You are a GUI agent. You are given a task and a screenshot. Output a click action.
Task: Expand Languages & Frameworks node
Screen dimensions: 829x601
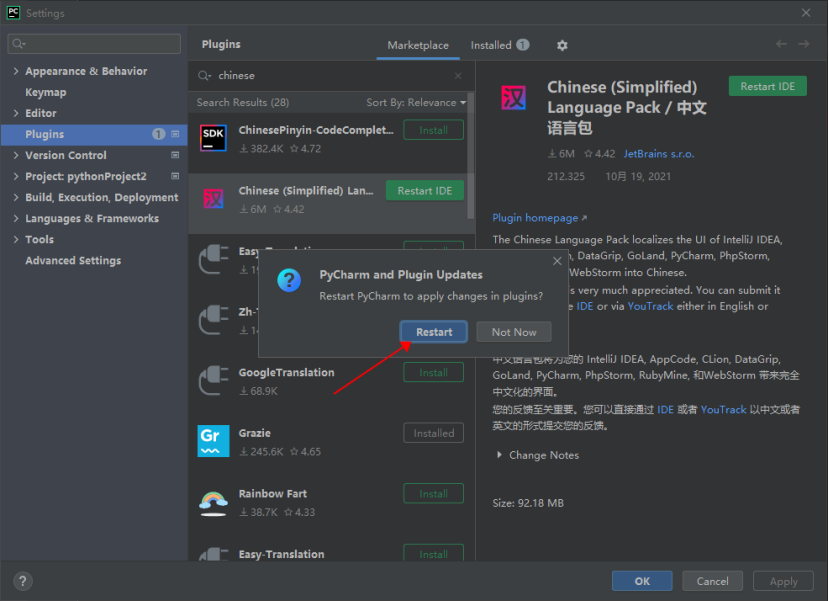[16, 218]
